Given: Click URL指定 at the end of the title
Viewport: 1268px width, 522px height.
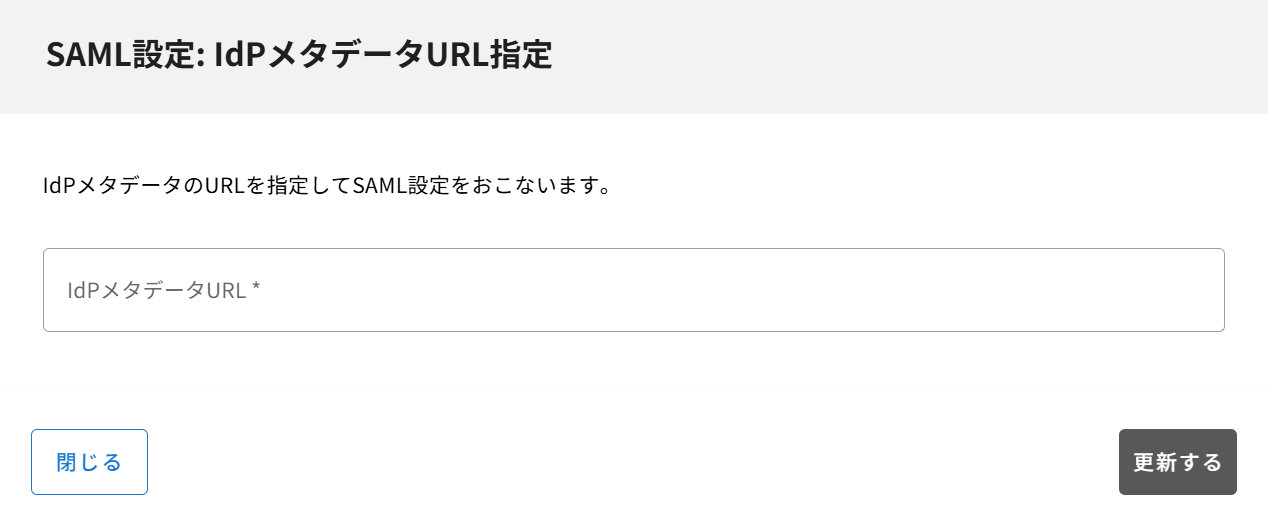Looking at the screenshot, I should point(490,55).
